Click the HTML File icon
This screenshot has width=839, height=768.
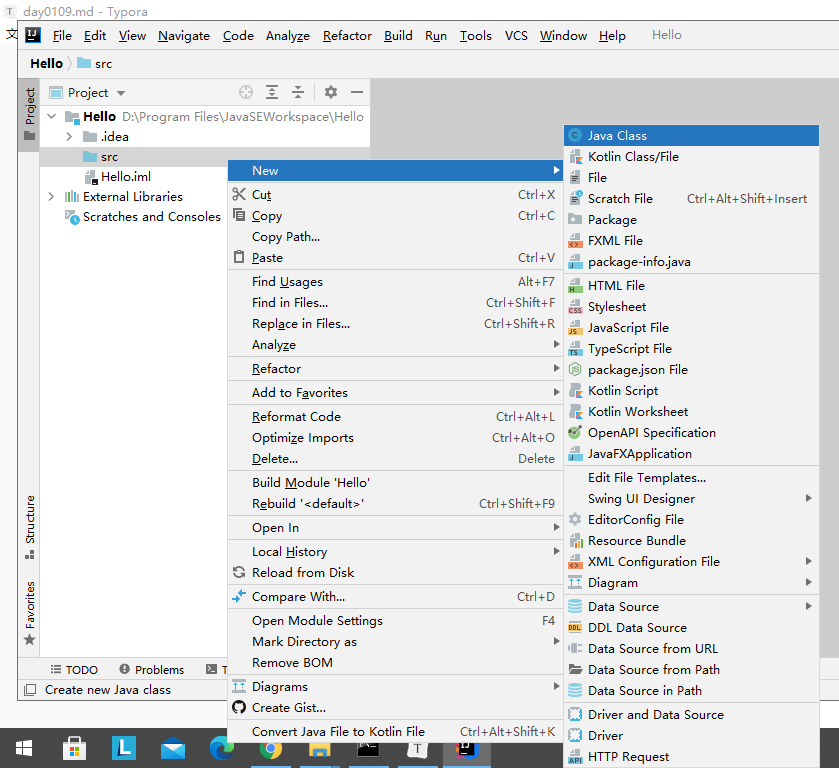575,285
